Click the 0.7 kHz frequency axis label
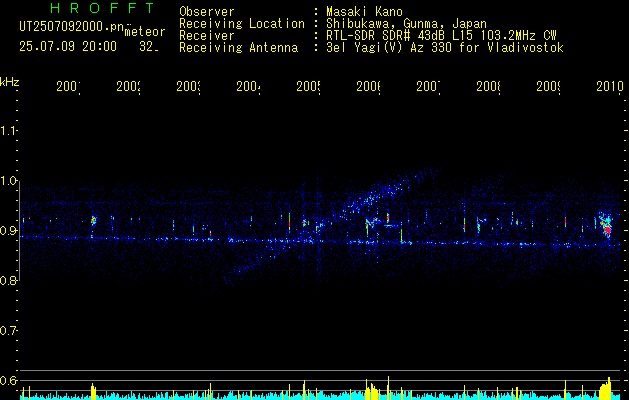This screenshot has width=629, height=400. click(x=8, y=330)
